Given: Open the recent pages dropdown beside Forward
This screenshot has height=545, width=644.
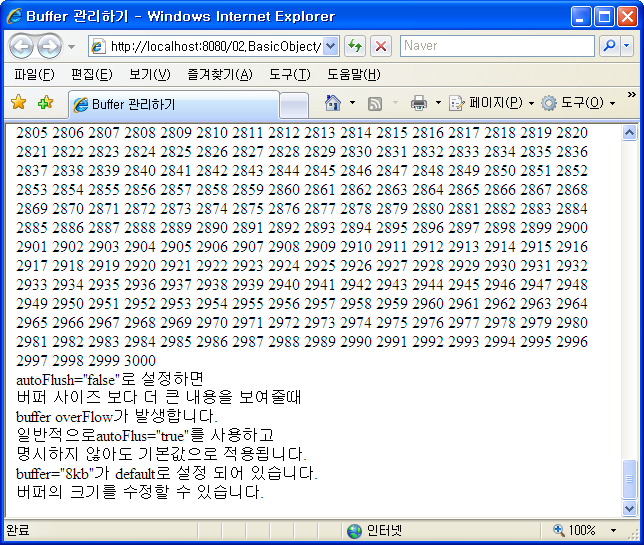Looking at the screenshot, I should tap(71, 47).
